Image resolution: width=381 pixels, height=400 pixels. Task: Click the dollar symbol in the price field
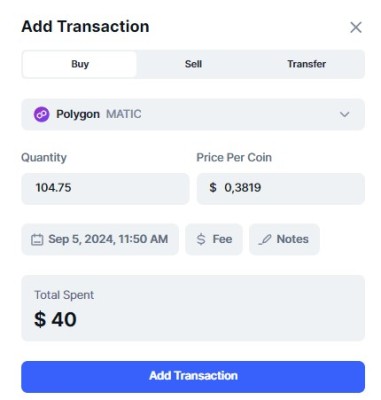213,188
